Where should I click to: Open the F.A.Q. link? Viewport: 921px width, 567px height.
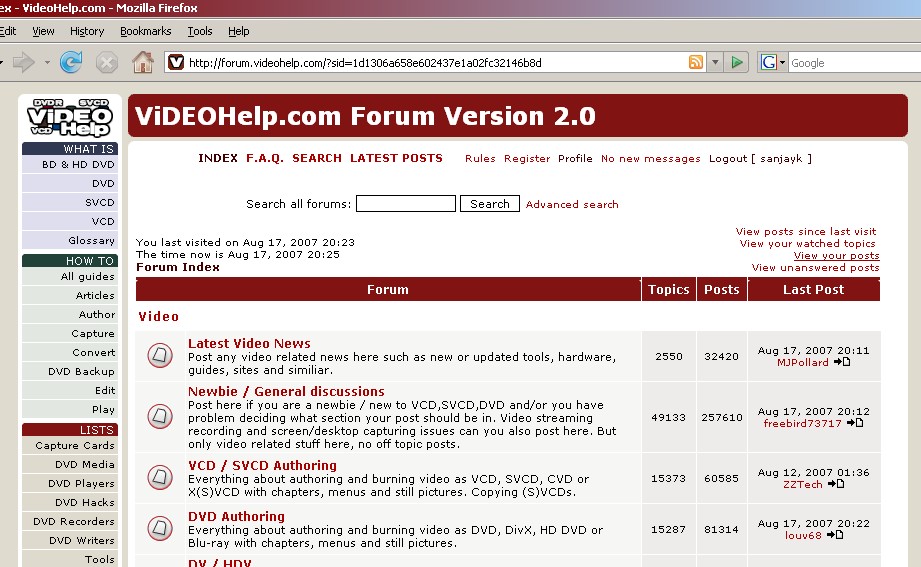click(x=265, y=158)
